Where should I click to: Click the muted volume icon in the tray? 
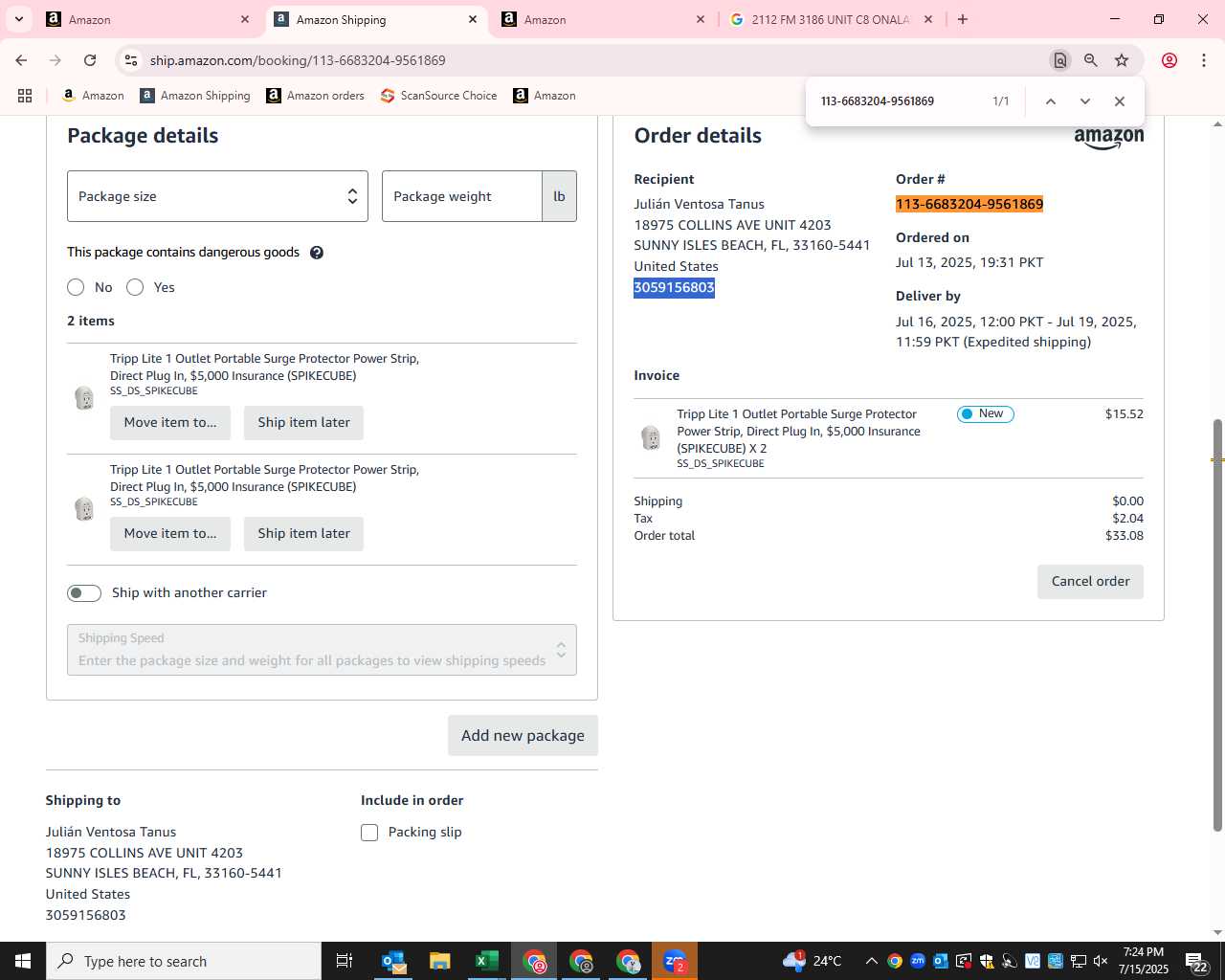pyautogui.click(x=1101, y=961)
